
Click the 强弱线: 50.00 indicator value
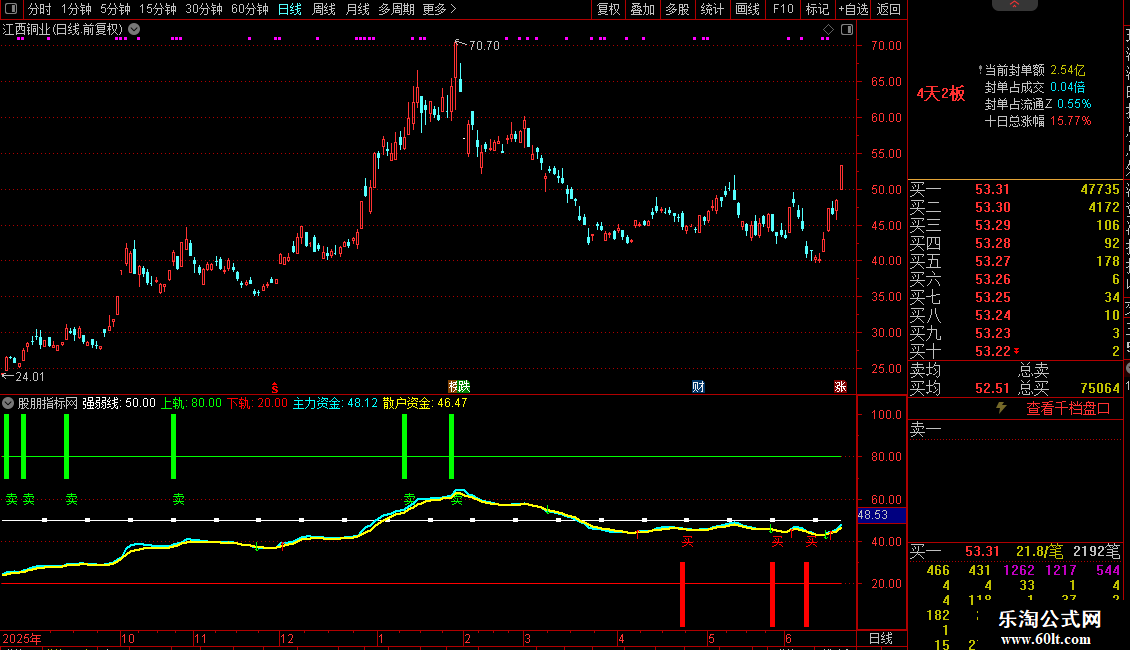click(x=119, y=403)
